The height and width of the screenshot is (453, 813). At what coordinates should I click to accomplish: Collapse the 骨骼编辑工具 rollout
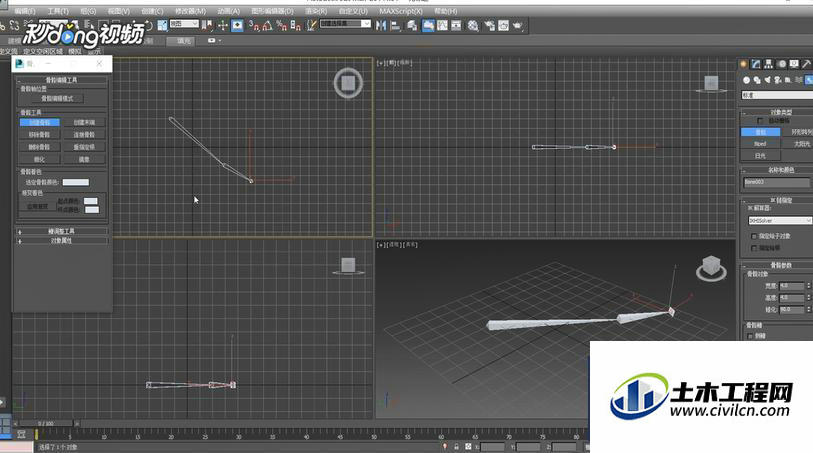coord(61,80)
